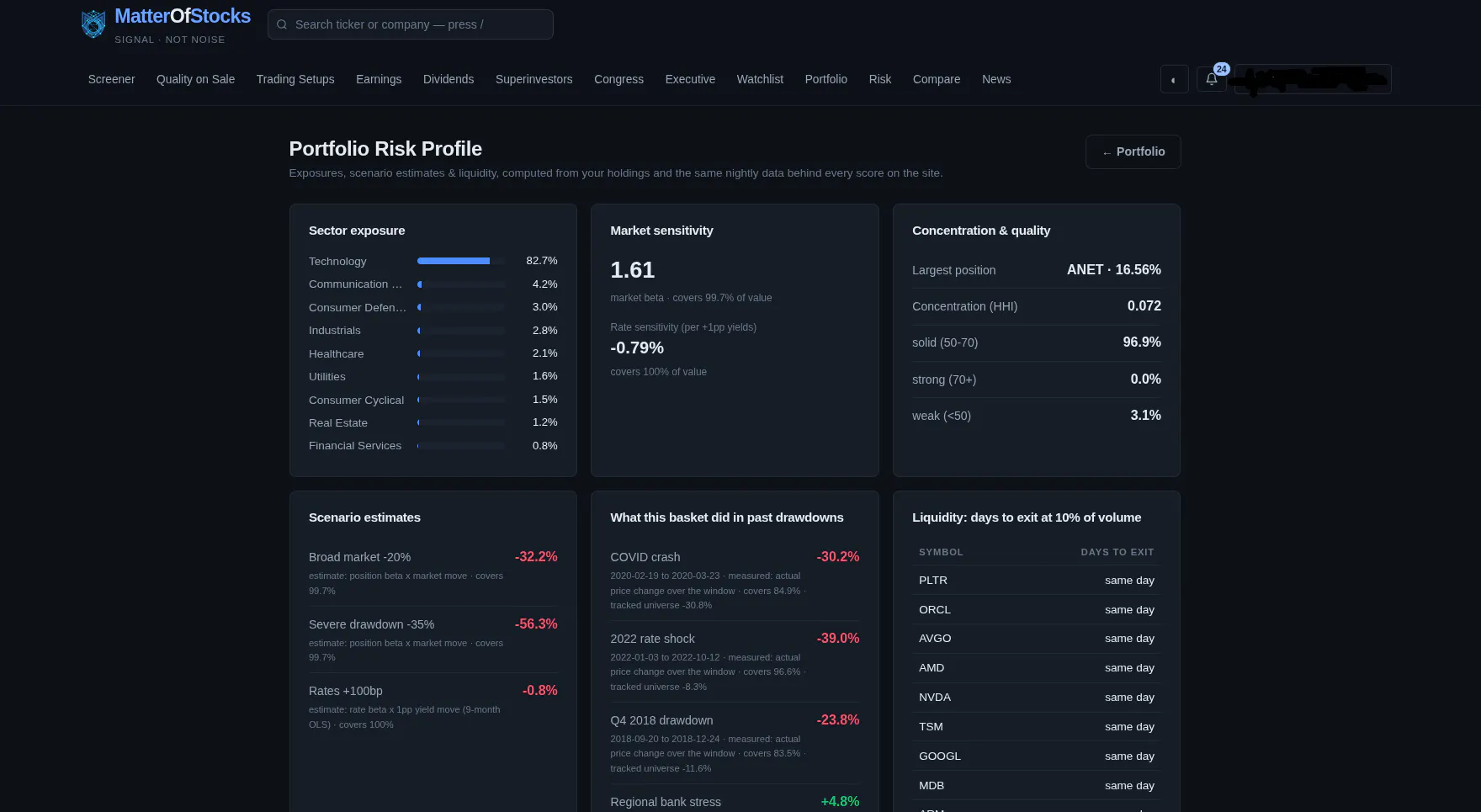
Task: Click the 1.61 market beta value
Action: (633, 270)
